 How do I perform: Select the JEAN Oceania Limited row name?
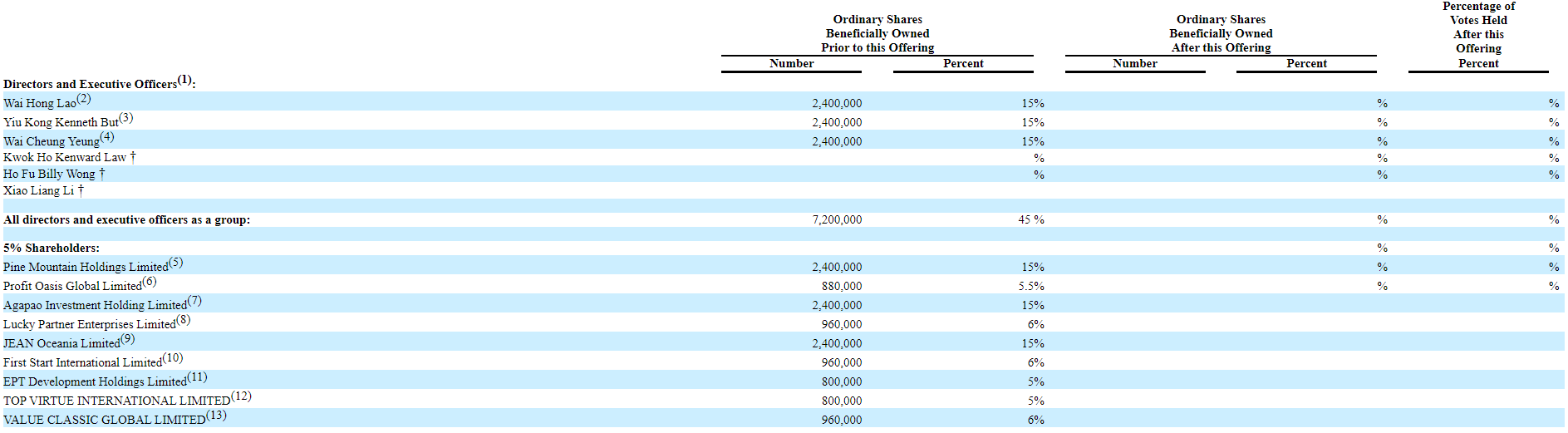point(61,344)
